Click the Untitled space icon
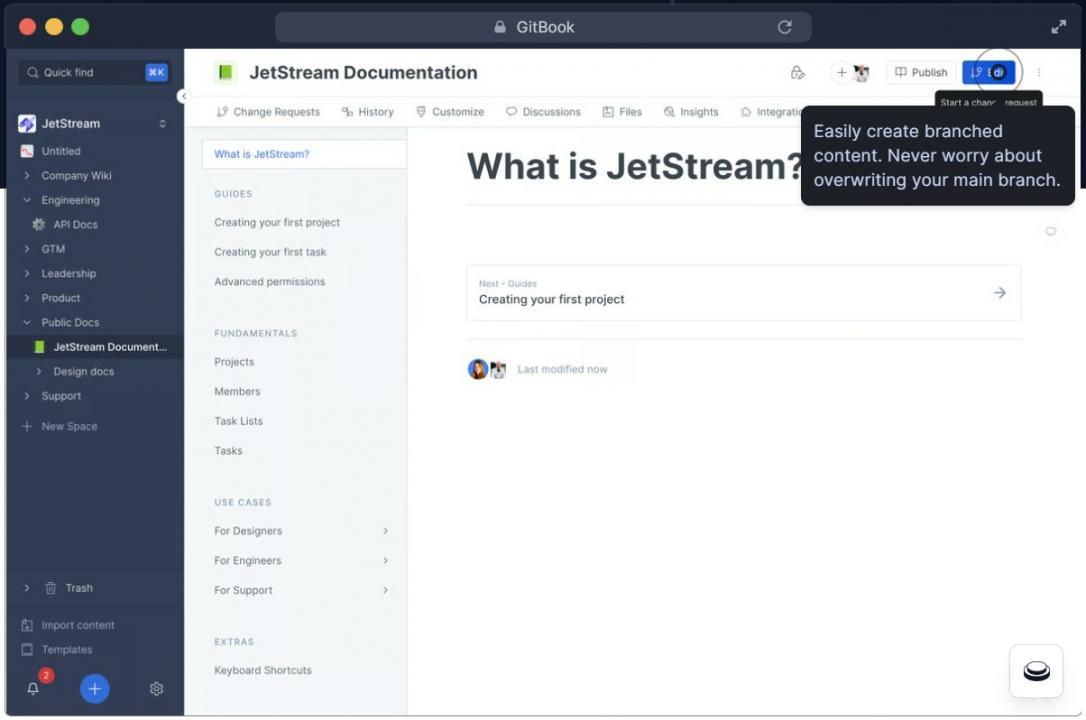Viewport: 1086px width, 720px height. pyautogui.click(x=27, y=151)
